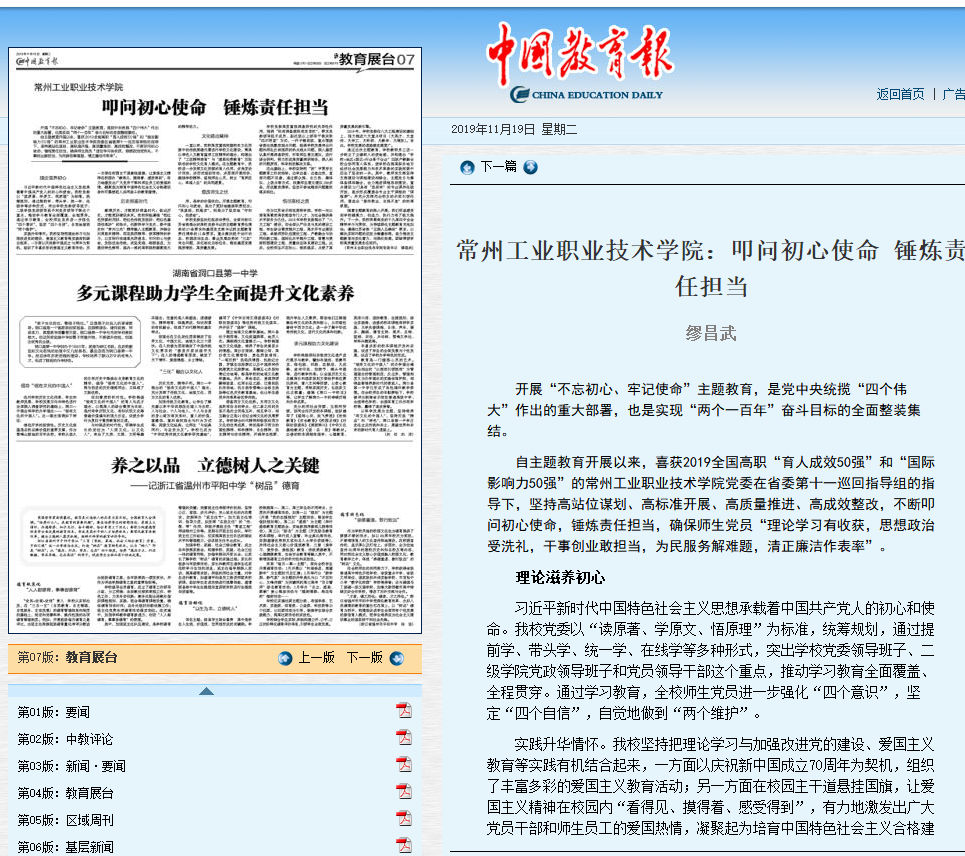The width and height of the screenshot is (965, 856).
Task: Open 第06版：基层新闻 page
Action: 65,847
